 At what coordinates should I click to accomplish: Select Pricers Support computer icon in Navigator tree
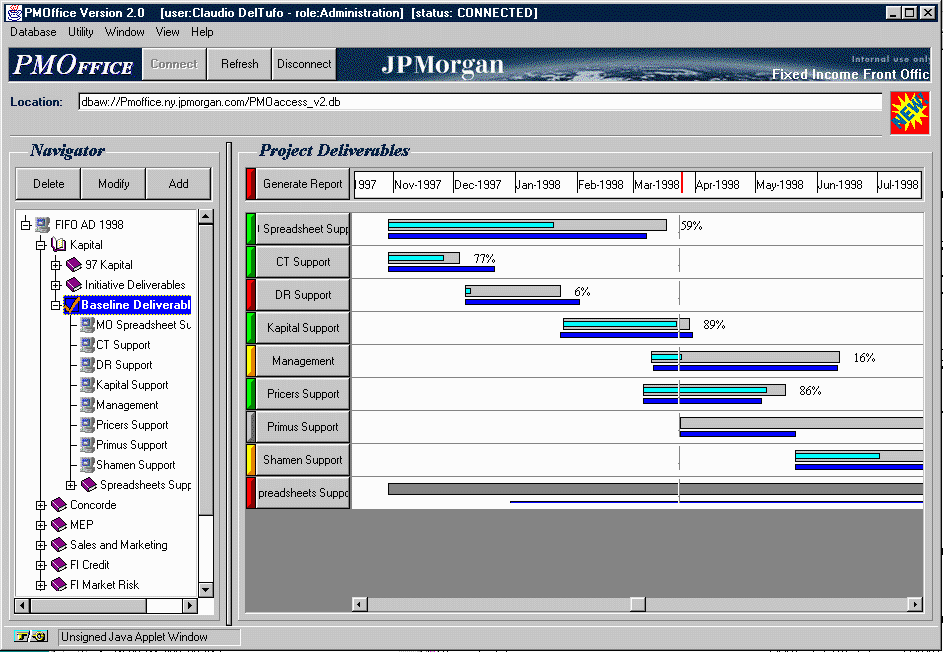click(88, 425)
